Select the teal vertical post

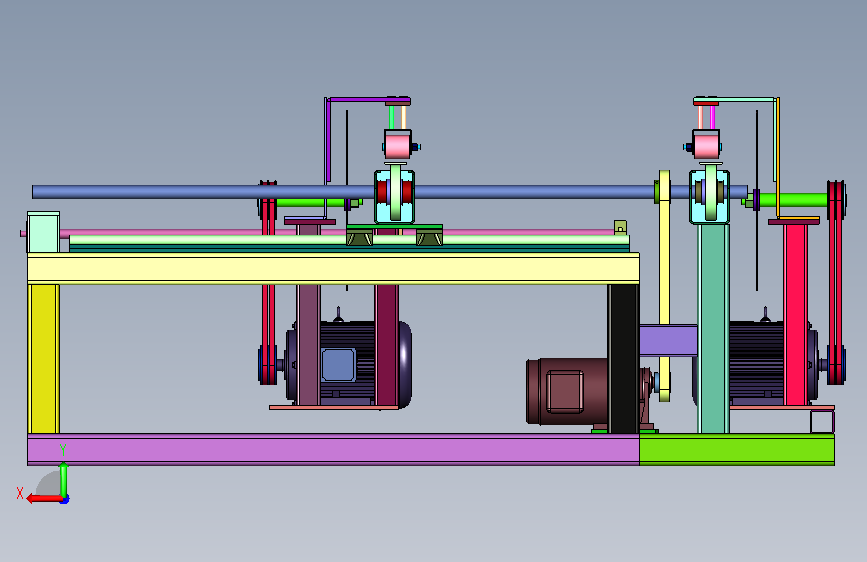point(713,329)
